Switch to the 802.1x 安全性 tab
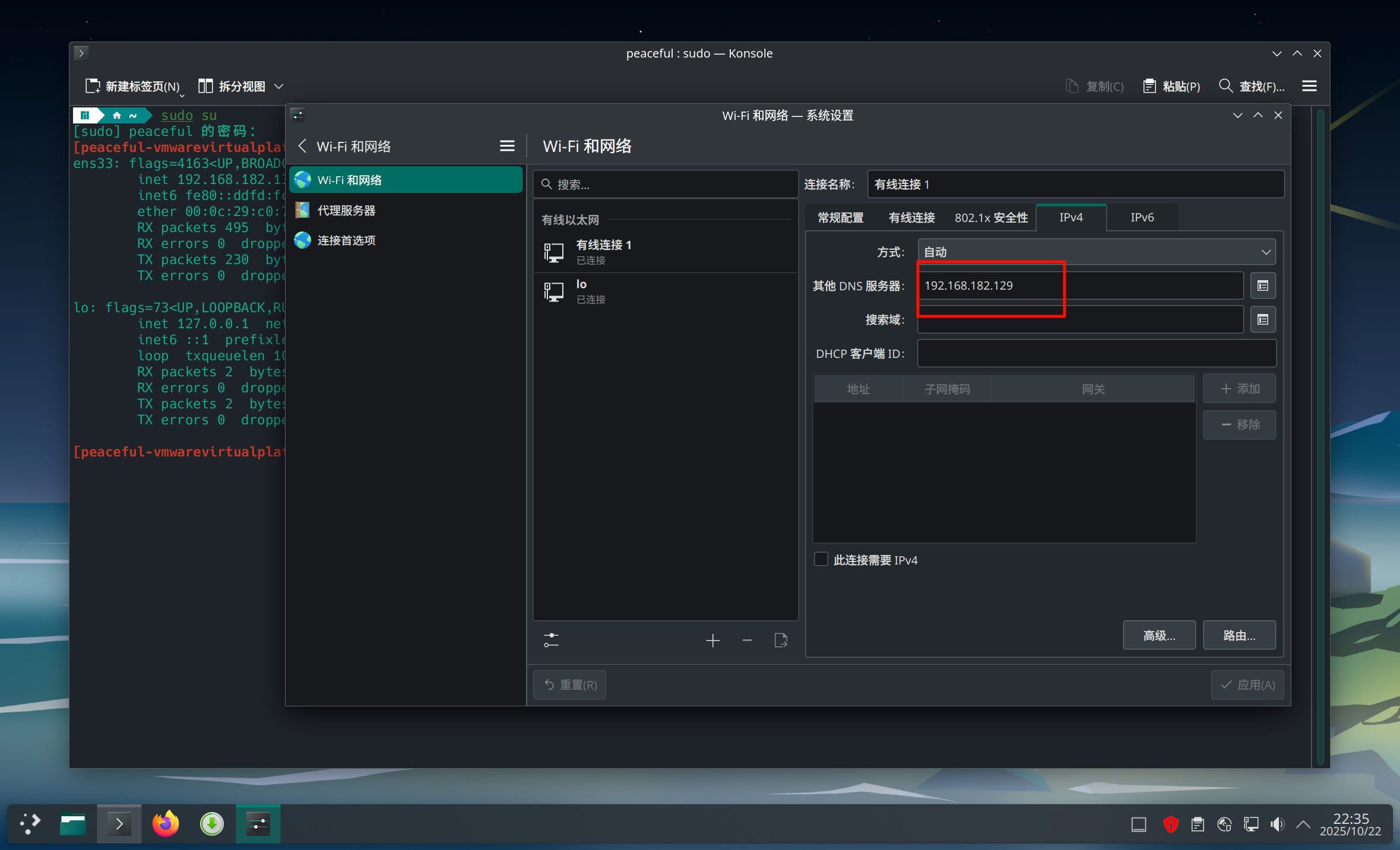Image resolution: width=1400 pixels, height=850 pixels. pyautogui.click(x=991, y=218)
